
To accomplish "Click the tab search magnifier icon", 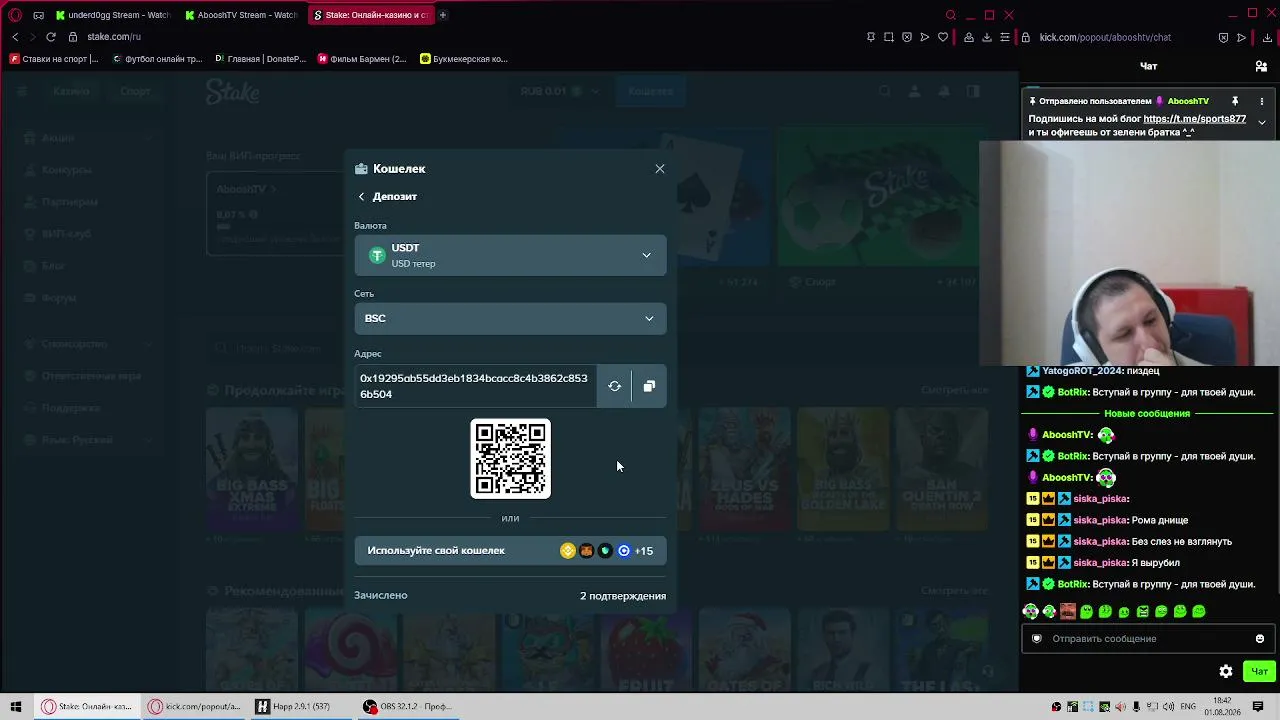I will pos(951,15).
